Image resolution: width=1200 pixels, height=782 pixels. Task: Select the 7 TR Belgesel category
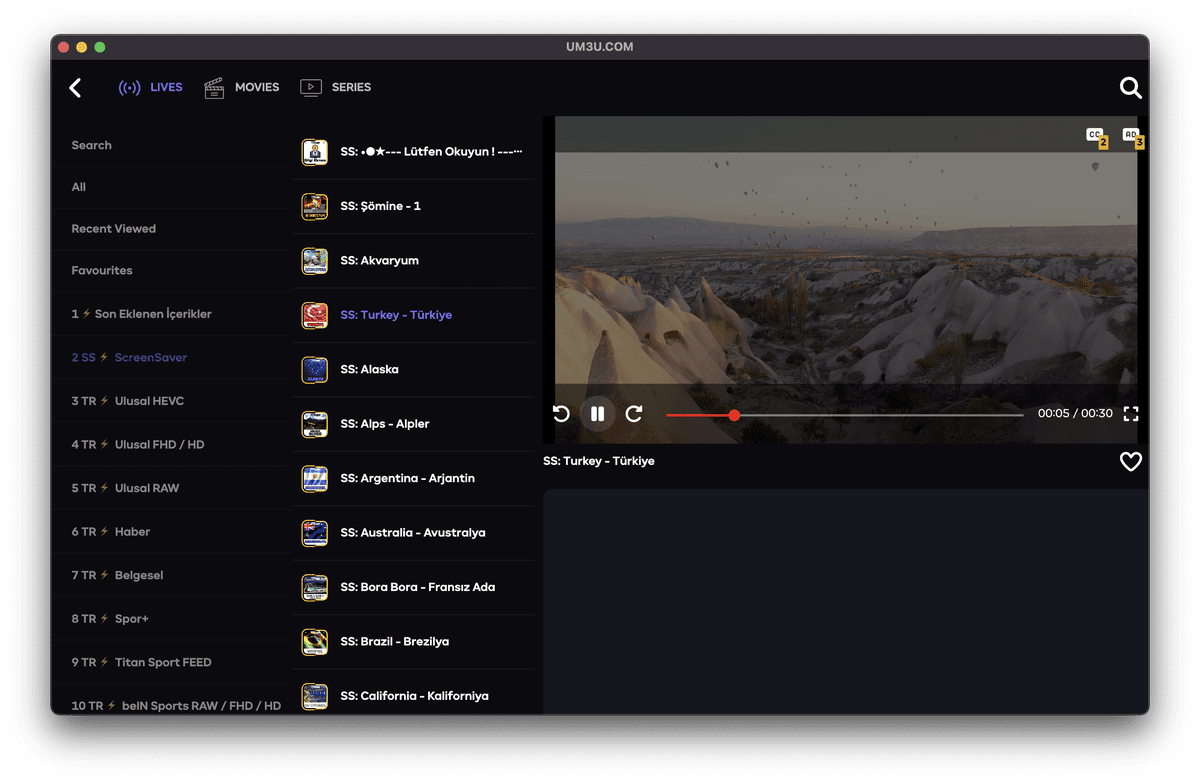pyautogui.click(x=117, y=576)
